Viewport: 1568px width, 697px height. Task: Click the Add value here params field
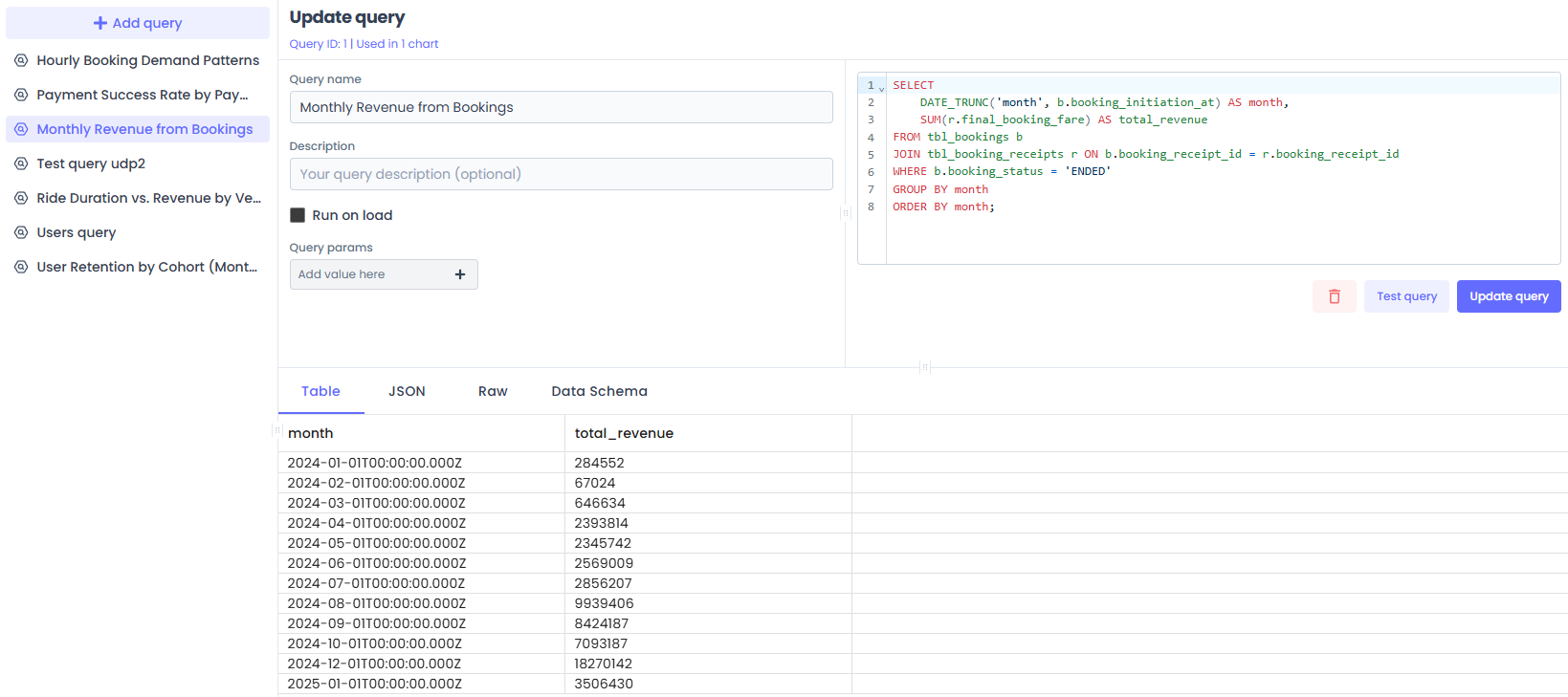pos(384,274)
